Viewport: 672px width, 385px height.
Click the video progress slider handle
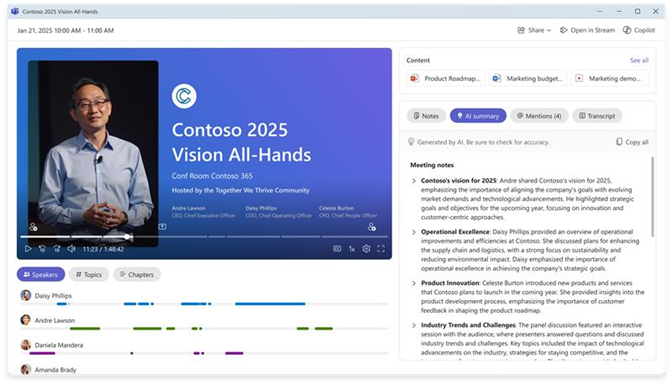click(x=127, y=237)
